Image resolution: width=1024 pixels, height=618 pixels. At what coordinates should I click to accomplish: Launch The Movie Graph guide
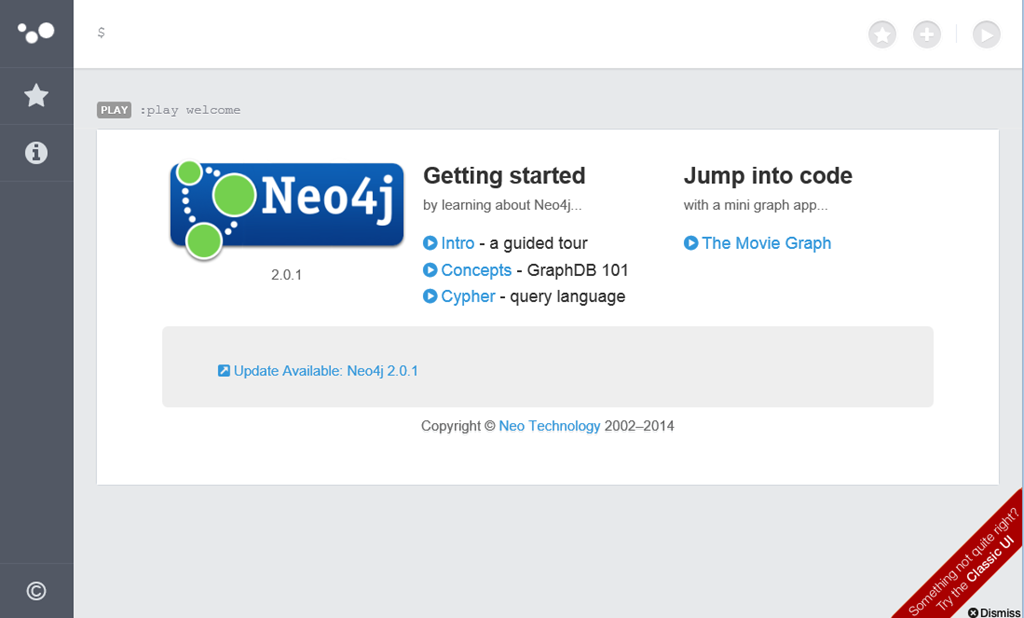pos(766,243)
